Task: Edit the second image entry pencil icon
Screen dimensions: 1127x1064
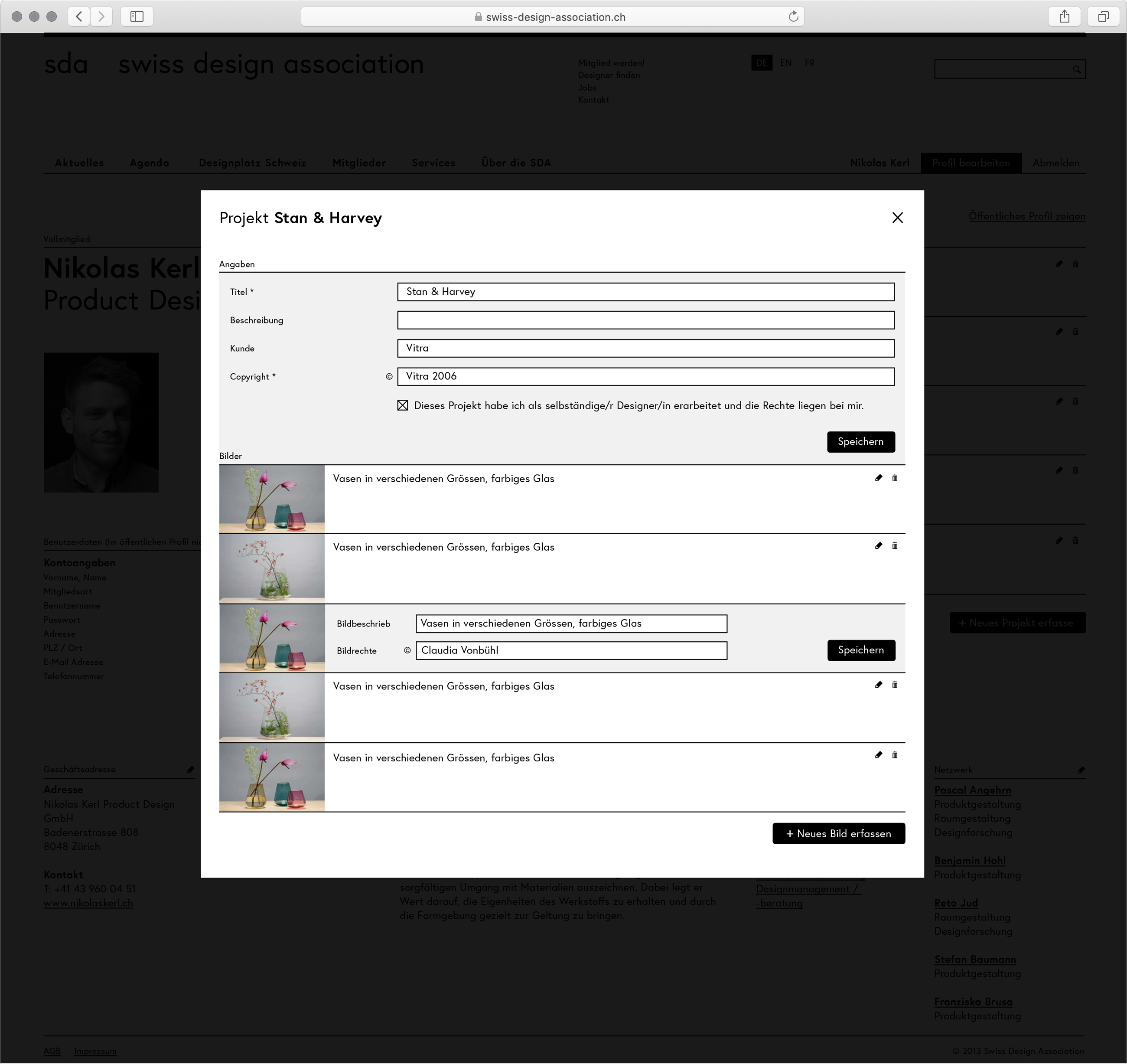Action: click(x=878, y=545)
